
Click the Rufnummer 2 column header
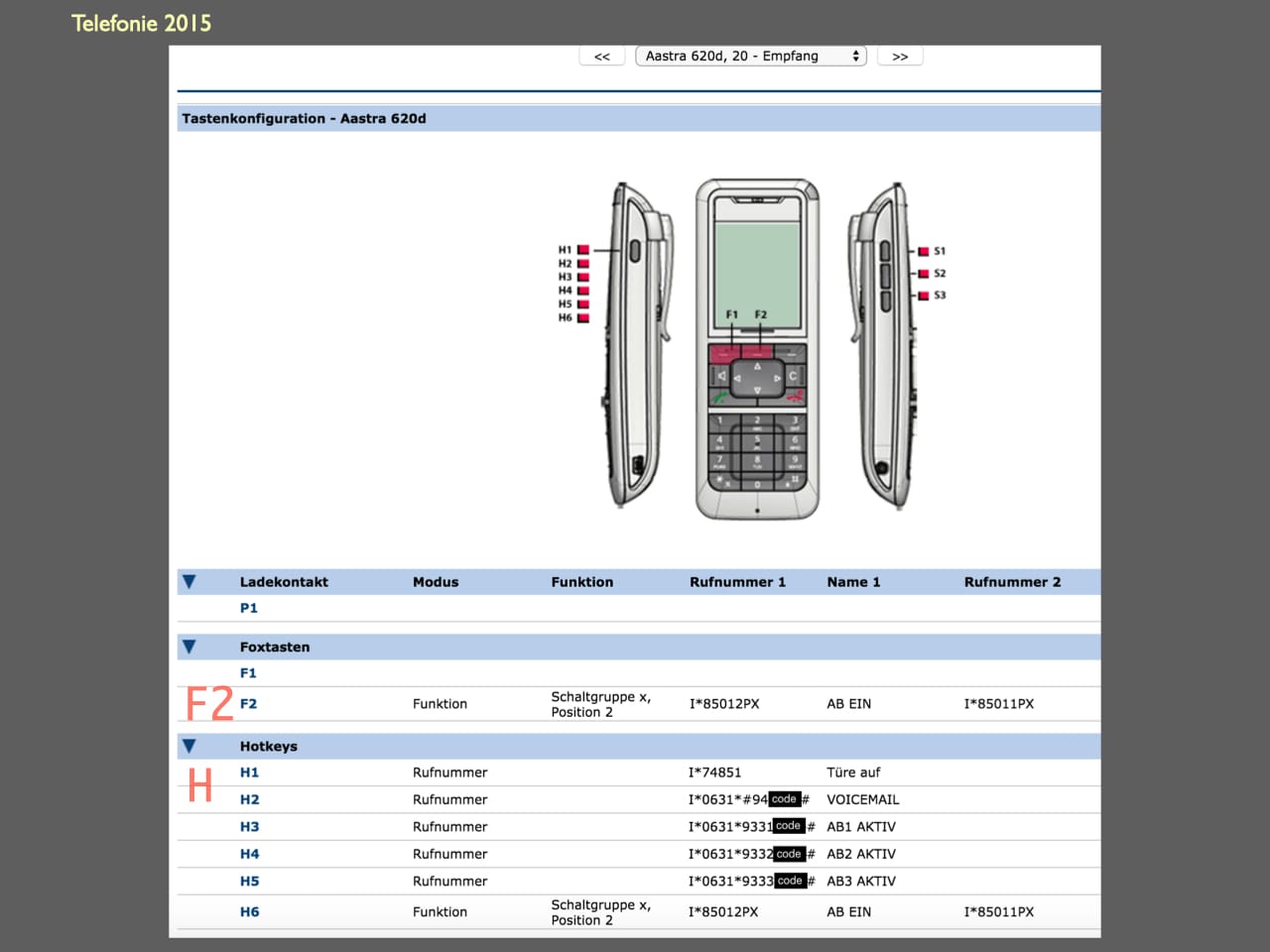1012,582
